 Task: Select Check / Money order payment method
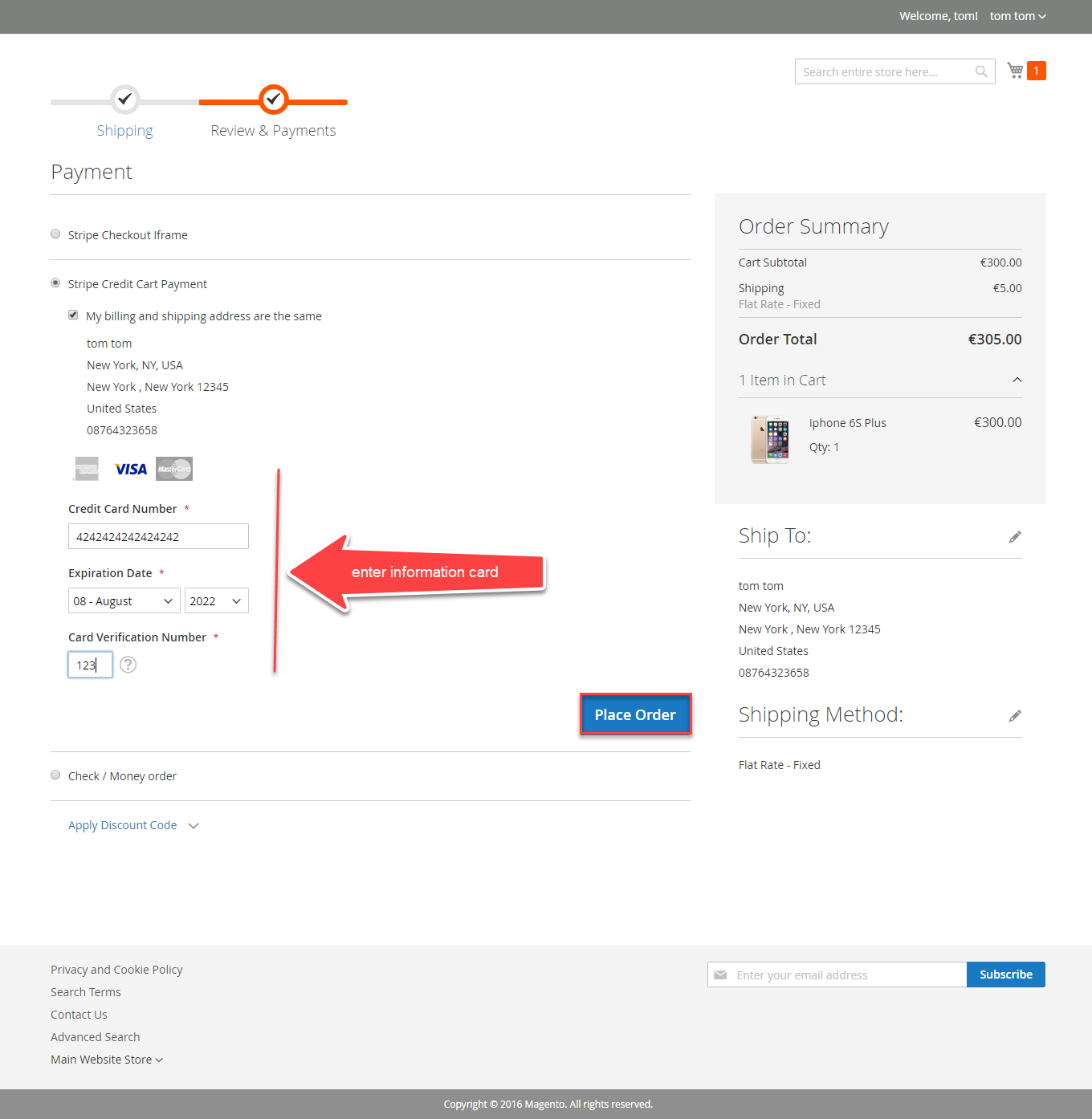pos(55,775)
